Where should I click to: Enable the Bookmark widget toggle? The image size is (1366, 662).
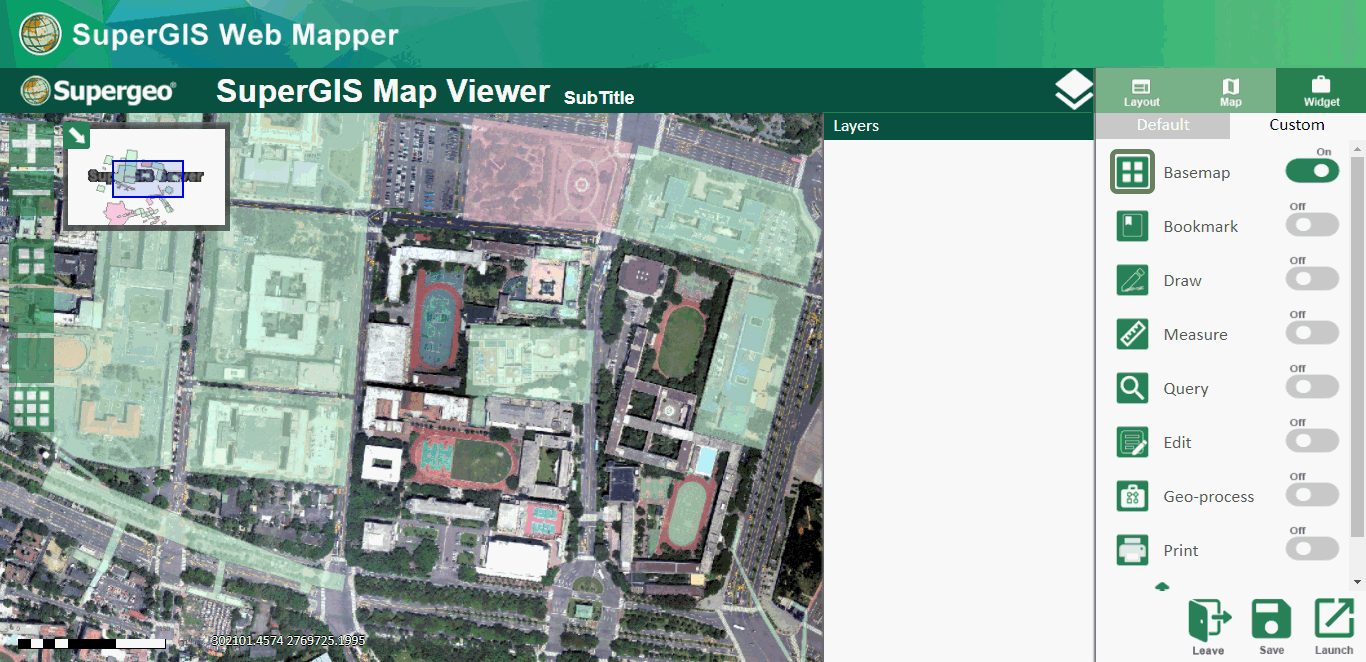[1312, 224]
